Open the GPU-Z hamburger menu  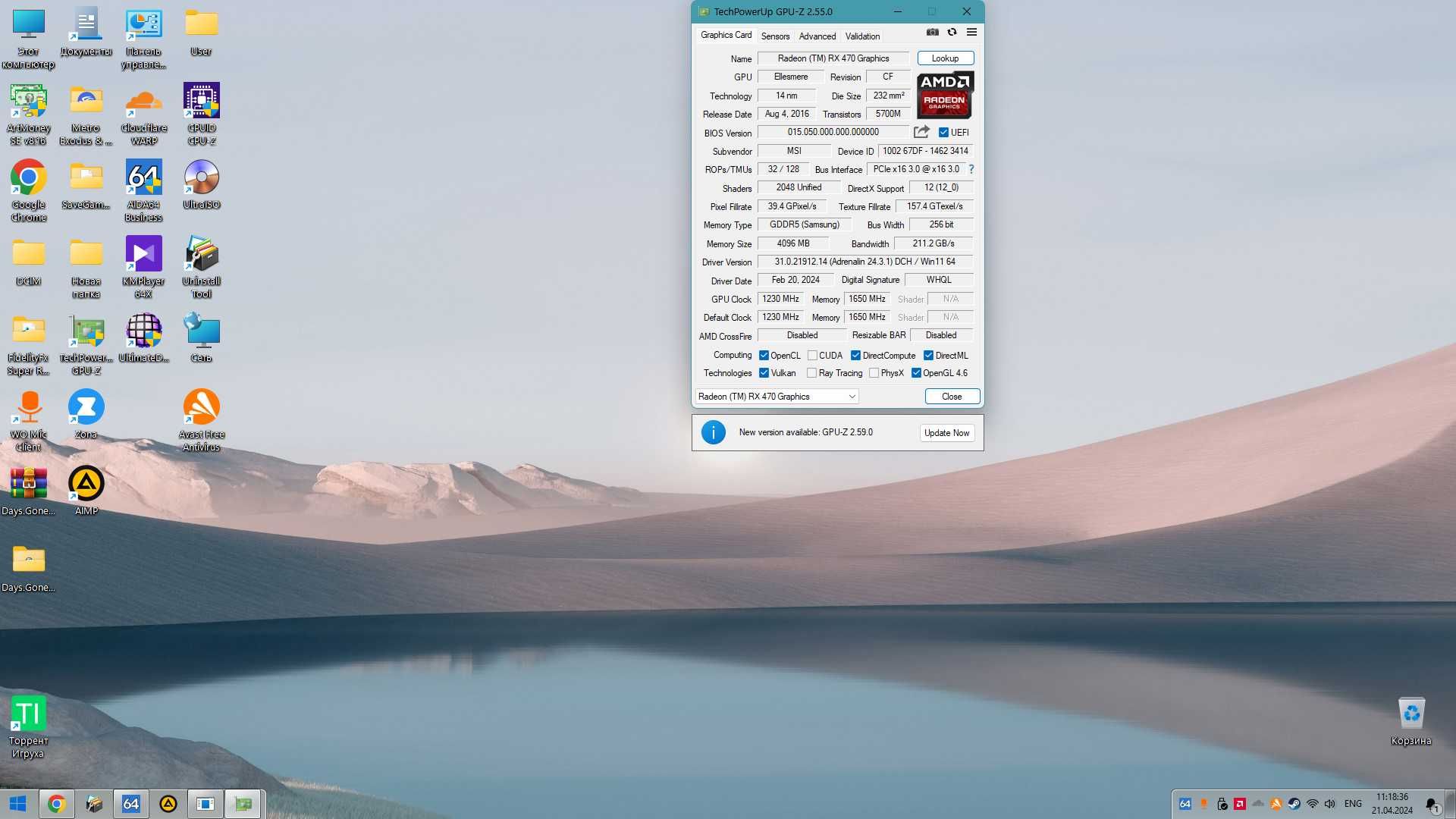coord(971,32)
